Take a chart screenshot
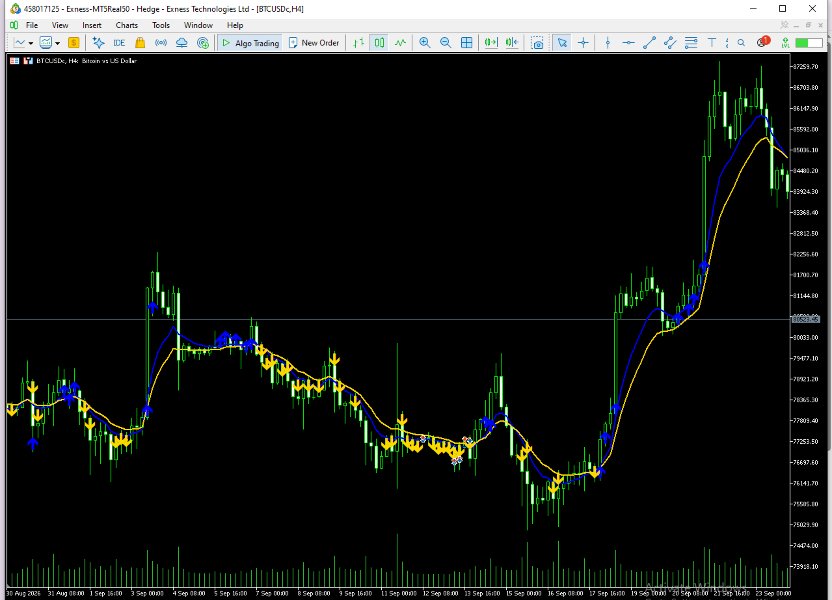The height and width of the screenshot is (600, 832). pos(538,43)
